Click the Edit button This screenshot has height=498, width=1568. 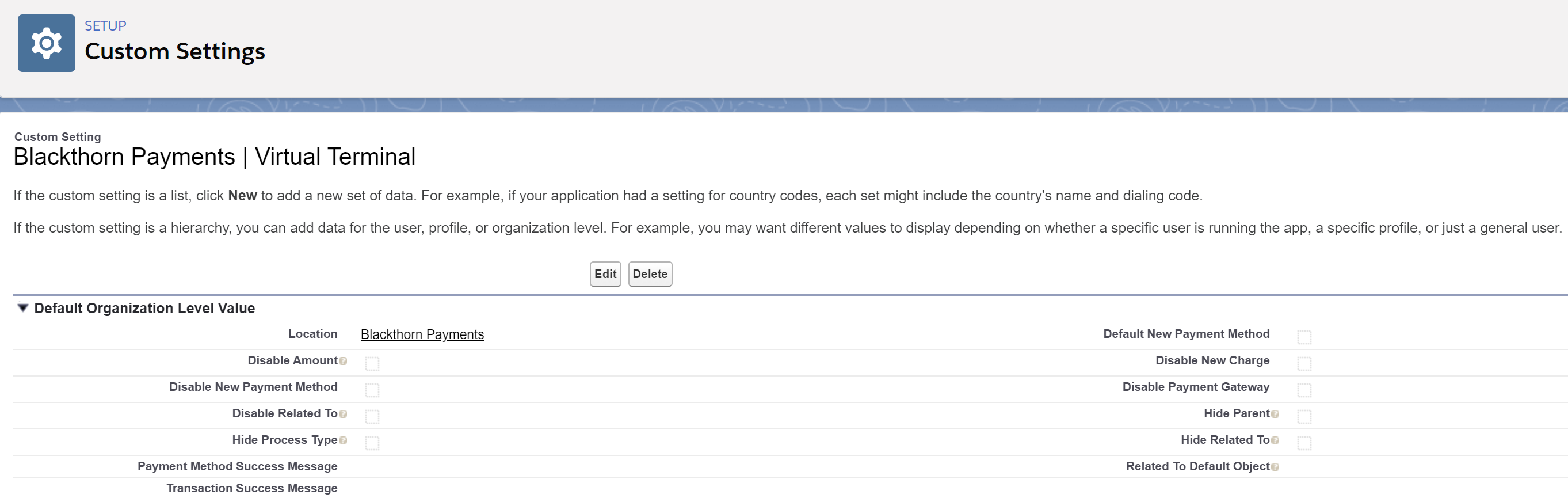pos(605,274)
